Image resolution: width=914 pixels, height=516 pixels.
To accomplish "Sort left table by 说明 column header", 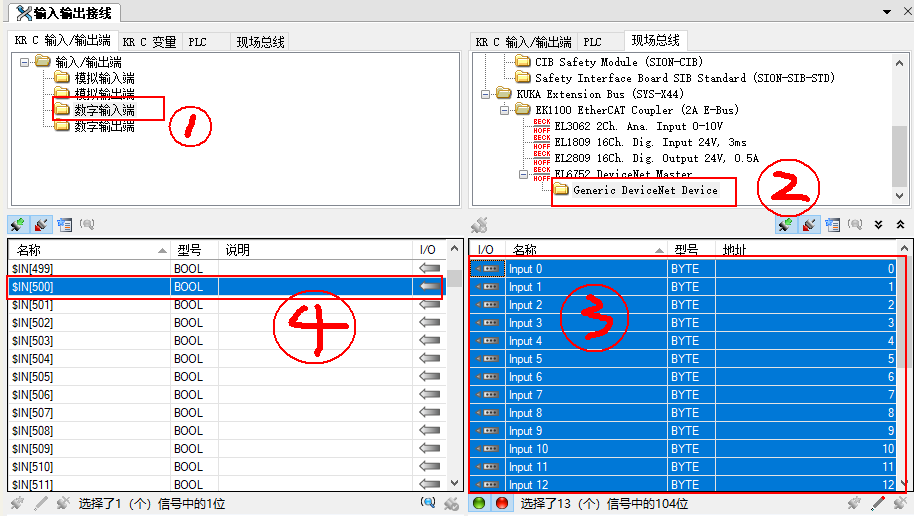I will point(315,250).
